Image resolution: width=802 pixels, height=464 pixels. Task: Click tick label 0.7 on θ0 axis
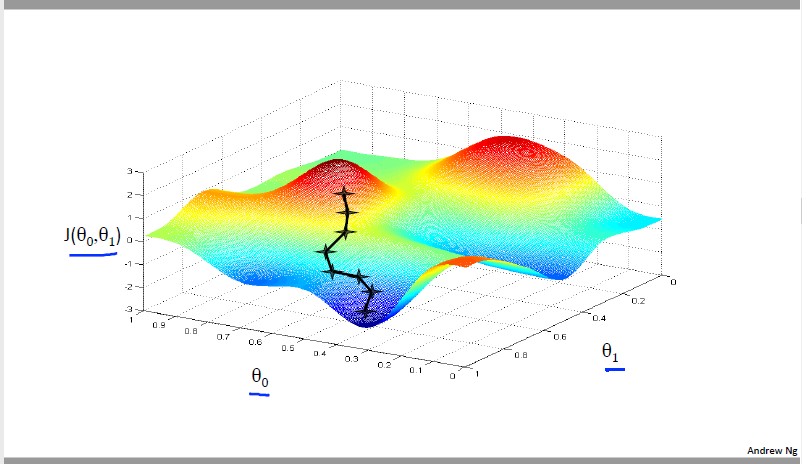[223, 337]
